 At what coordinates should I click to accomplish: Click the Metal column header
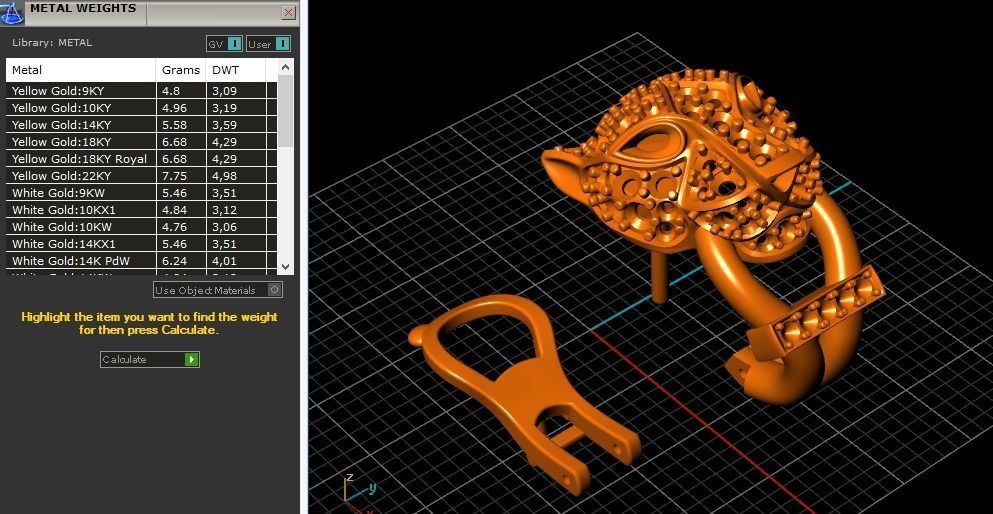[81, 70]
